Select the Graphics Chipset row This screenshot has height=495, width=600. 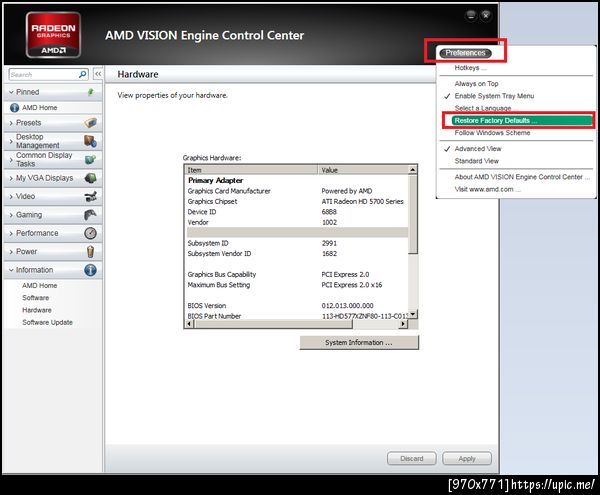click(297, 202)
